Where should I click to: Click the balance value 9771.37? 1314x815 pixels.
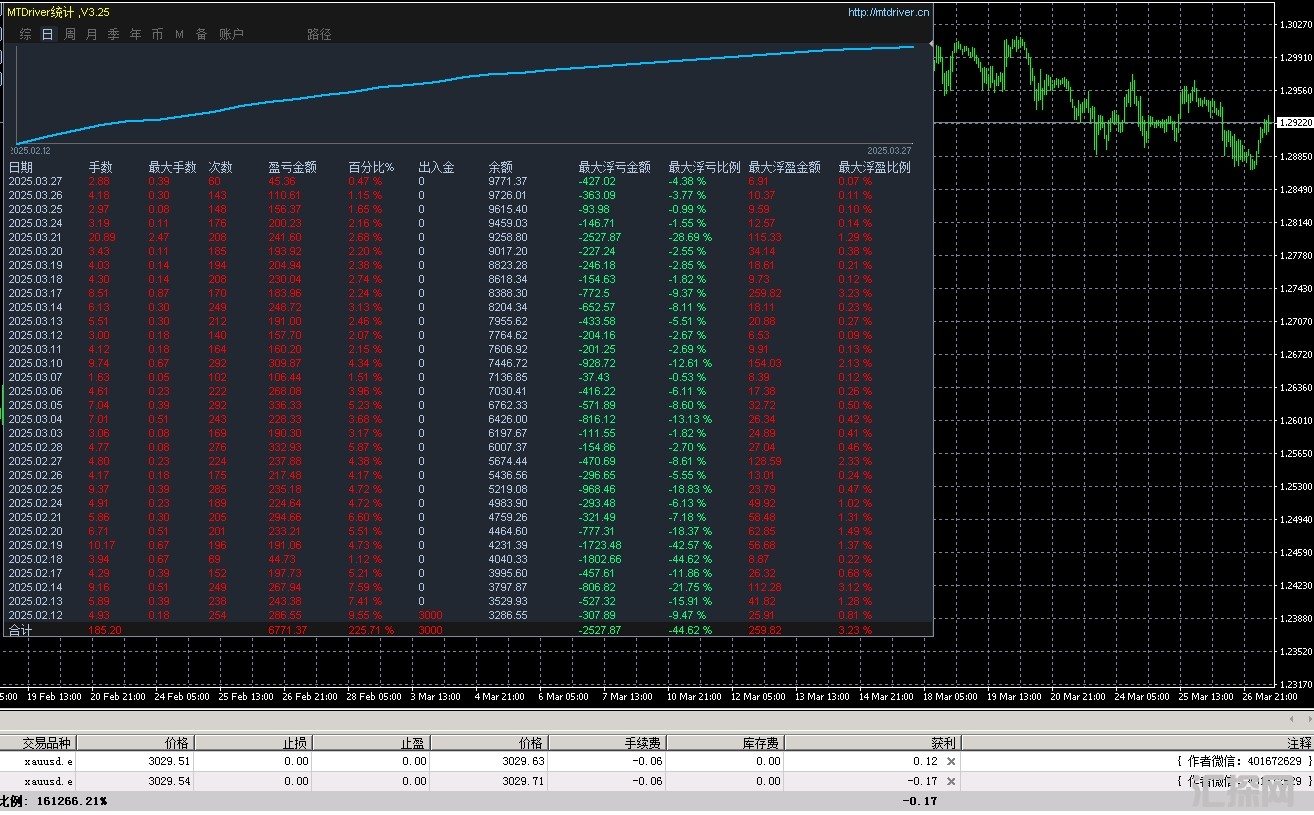tap(508, 181)
